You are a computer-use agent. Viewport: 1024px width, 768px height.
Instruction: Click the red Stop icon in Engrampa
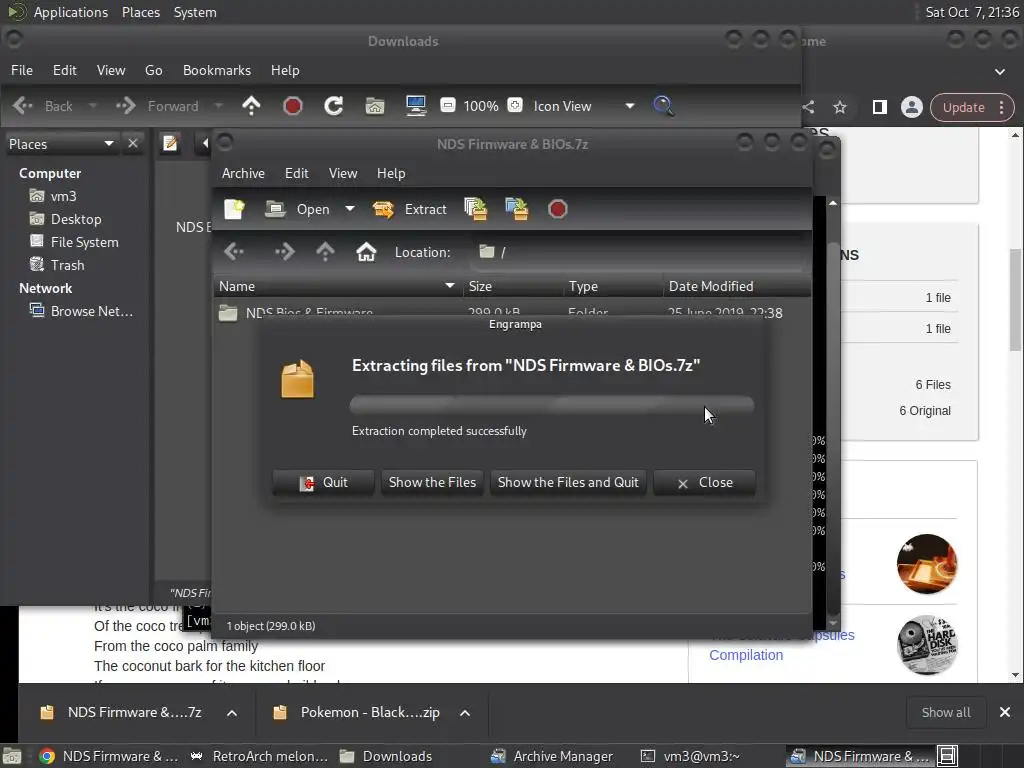[x=558, y=209]
